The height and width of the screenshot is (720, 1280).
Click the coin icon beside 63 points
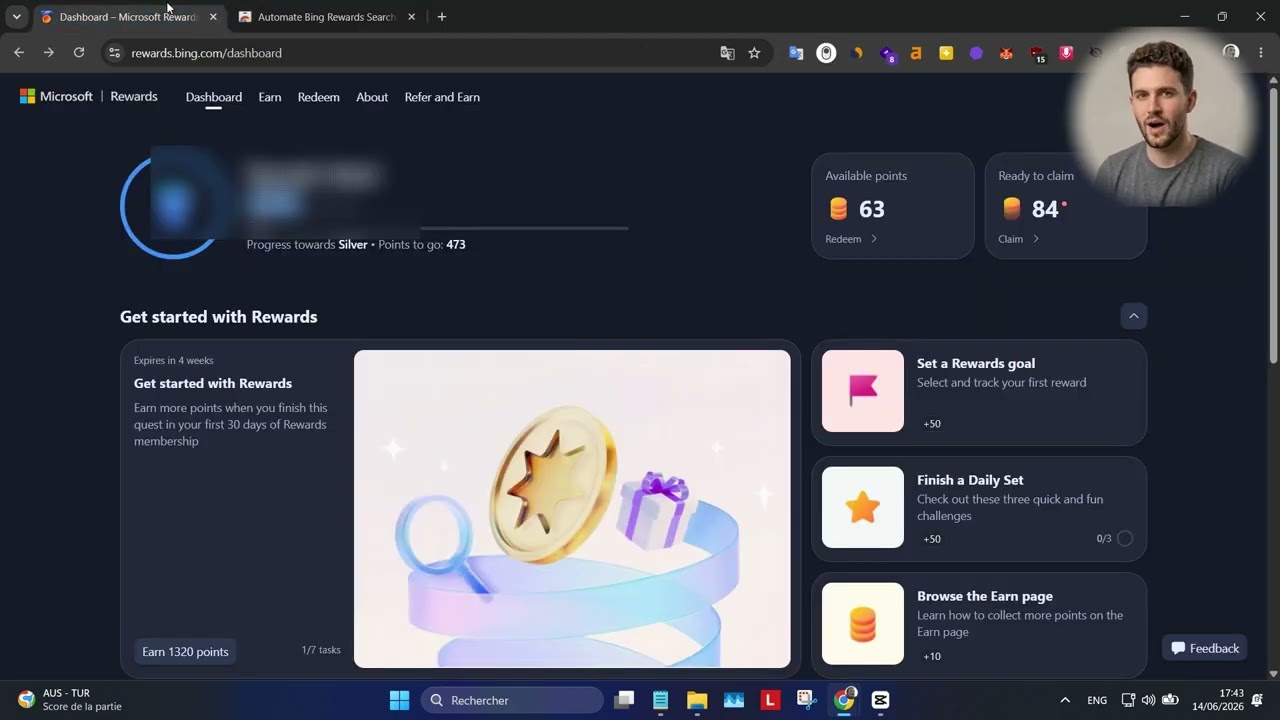pos(839,209)
